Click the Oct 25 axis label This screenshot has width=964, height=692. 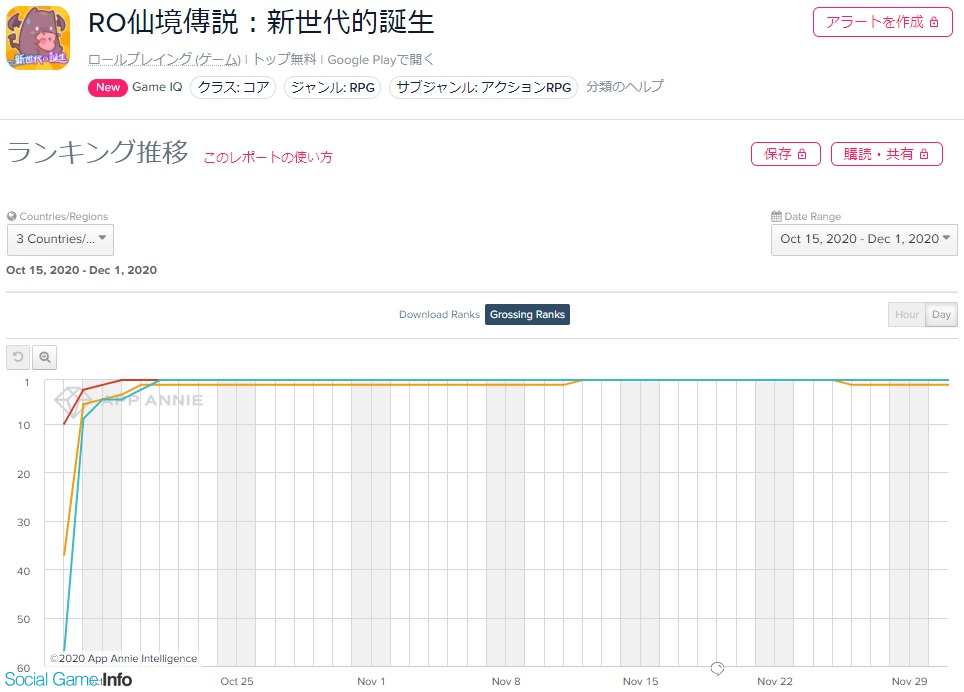pyautogui.click(x=237, y=681)
